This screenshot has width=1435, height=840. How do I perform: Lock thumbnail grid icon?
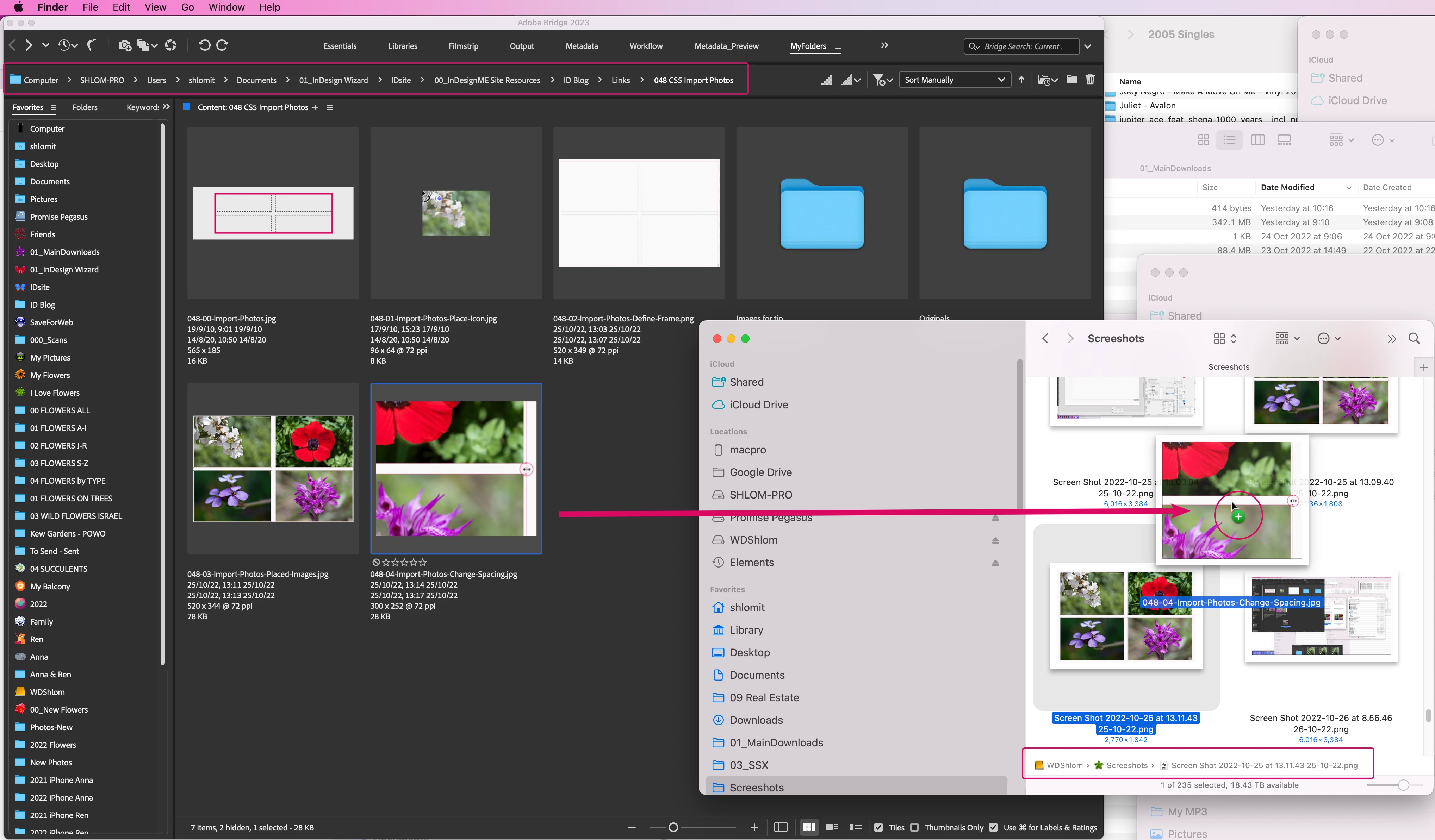point(781,827)
